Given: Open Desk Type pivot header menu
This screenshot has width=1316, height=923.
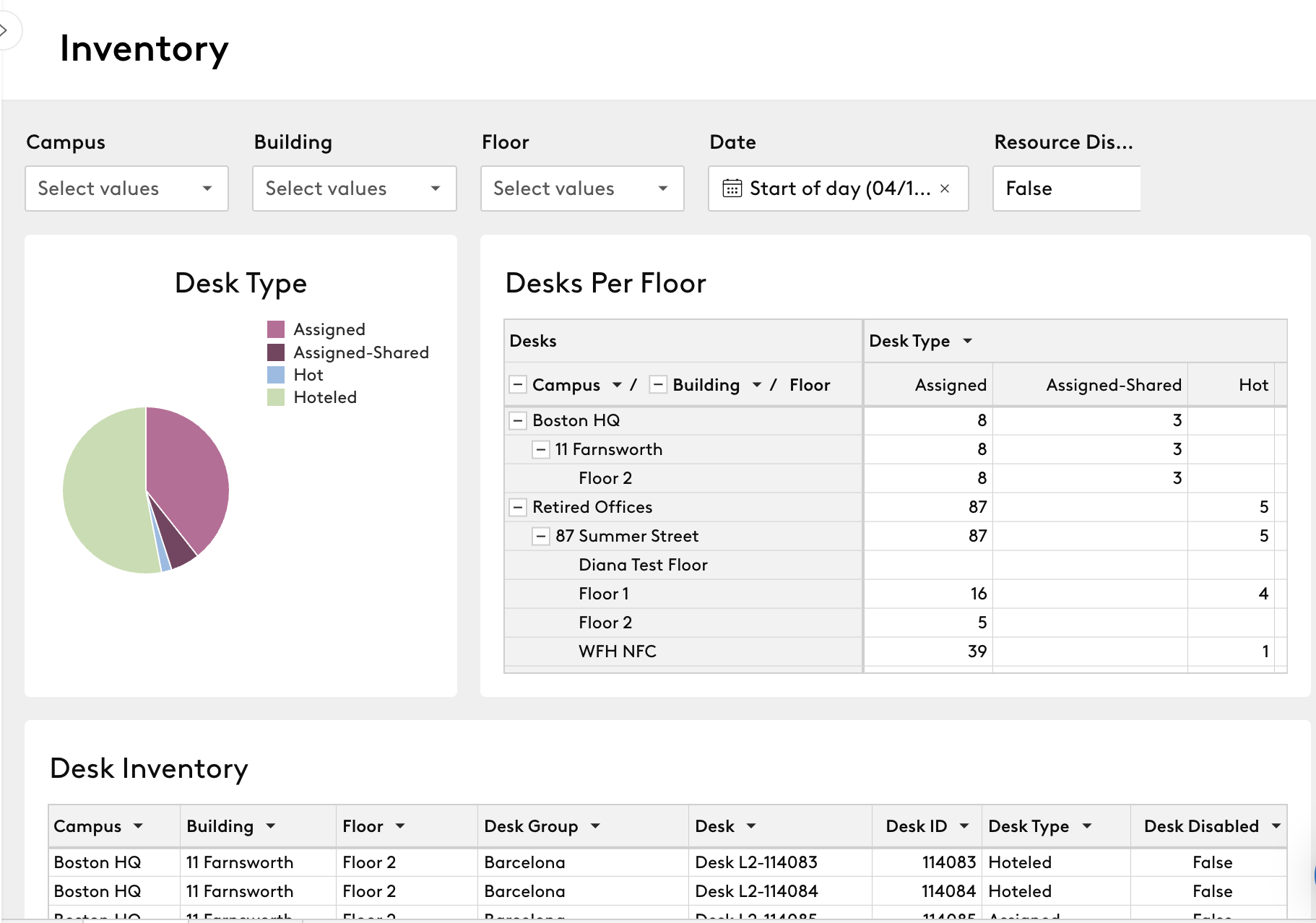Looking at the screenshot, I should click(x=968, y=341).
